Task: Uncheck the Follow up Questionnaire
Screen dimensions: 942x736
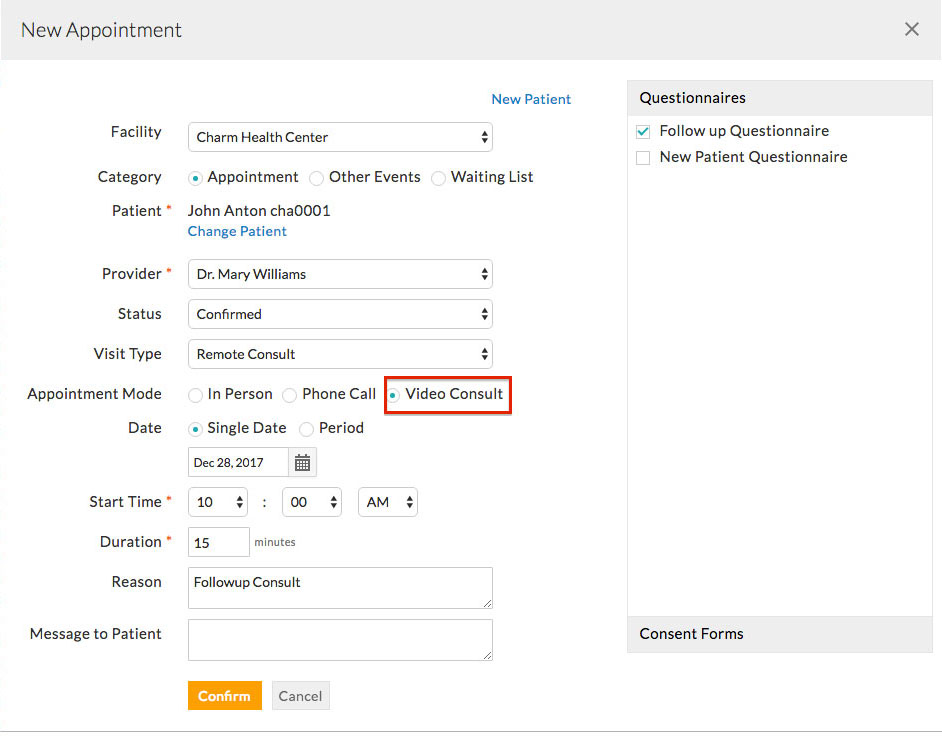Action: pos(643,131)
